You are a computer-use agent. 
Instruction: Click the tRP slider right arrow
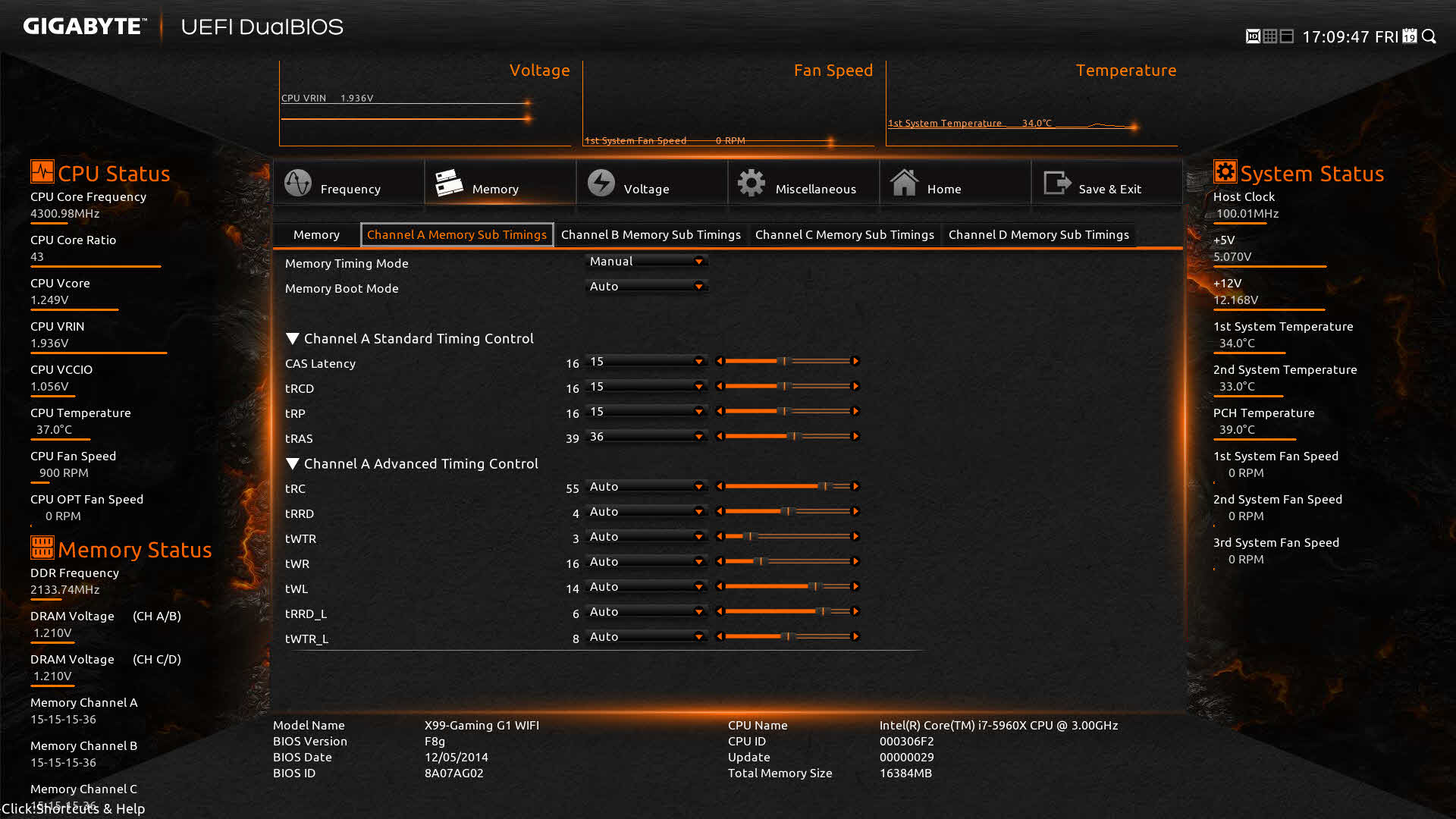[855, 411]
